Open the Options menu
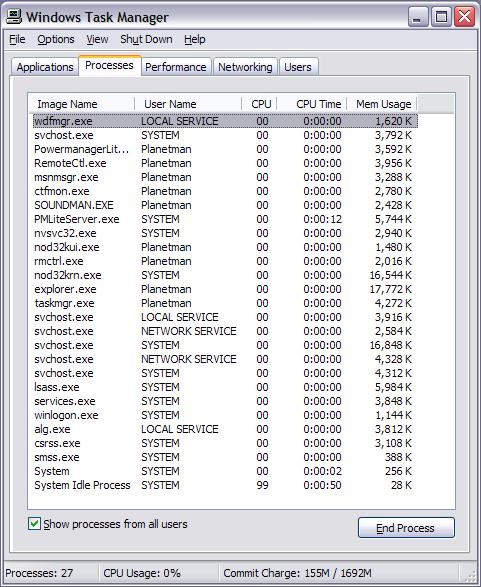This screenshot has height=587, width=481. 56,39
